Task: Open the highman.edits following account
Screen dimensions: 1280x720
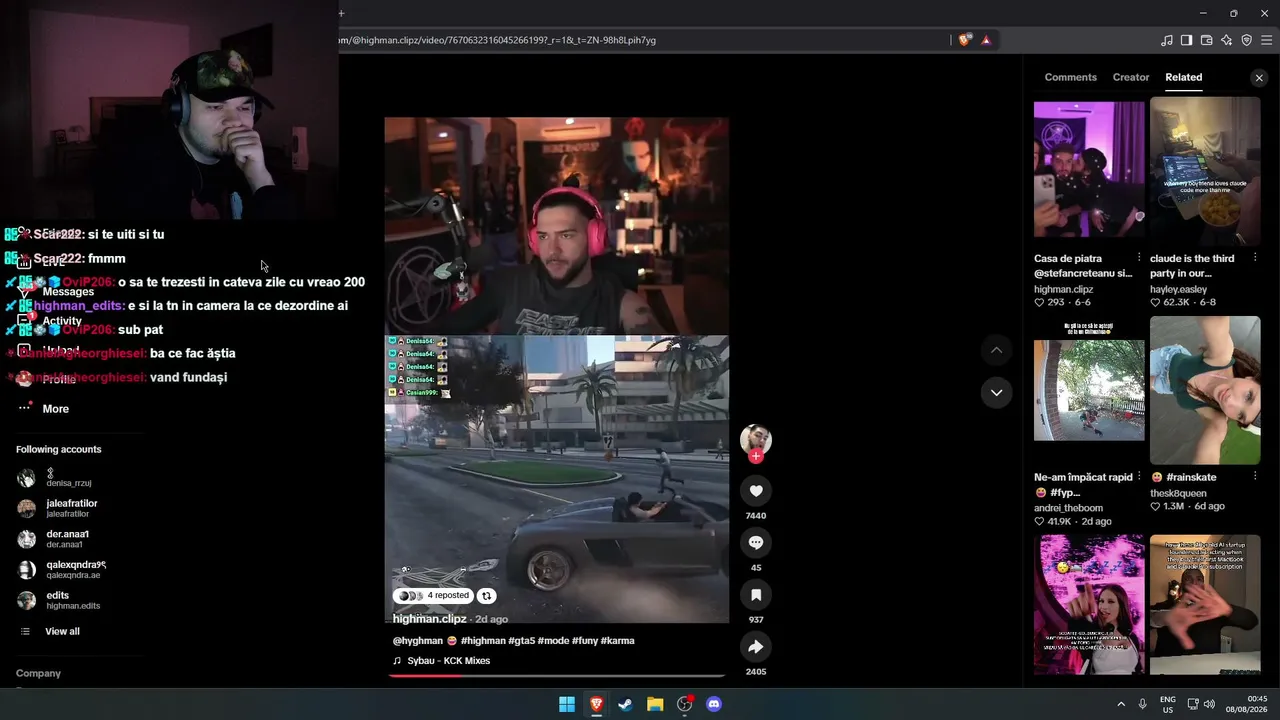Action: pyautogui.click(x=59, y=600)
